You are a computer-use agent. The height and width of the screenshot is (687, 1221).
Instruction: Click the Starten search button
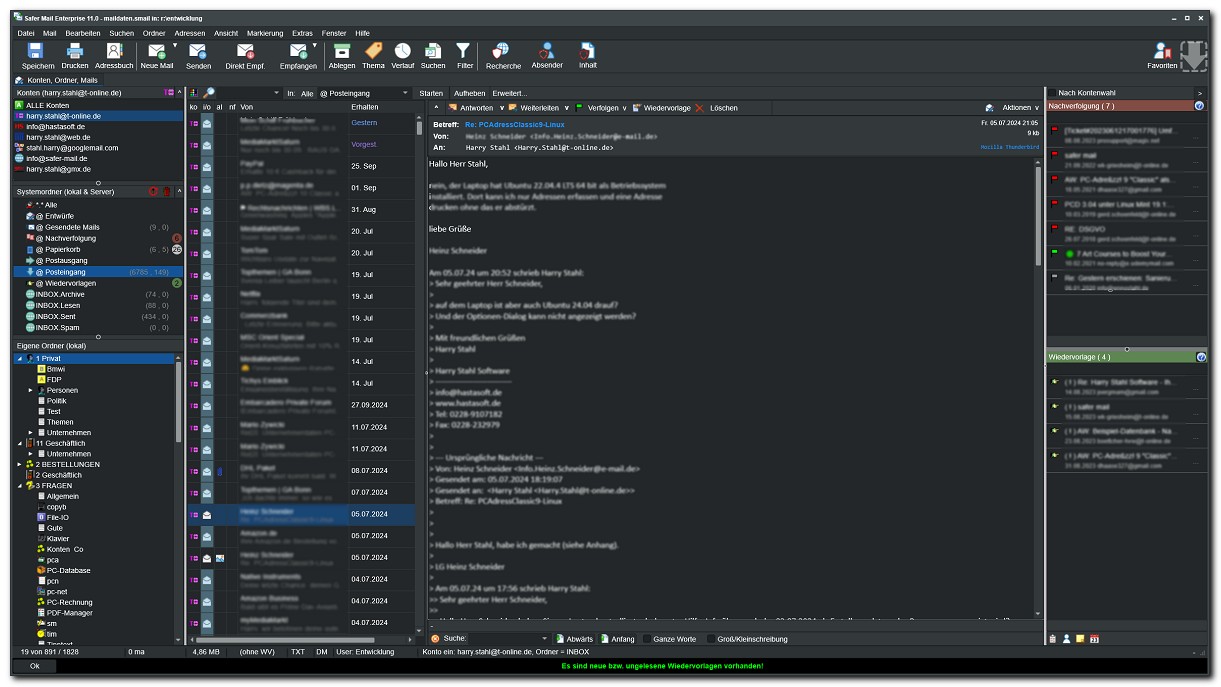click(x=431, y=93)
